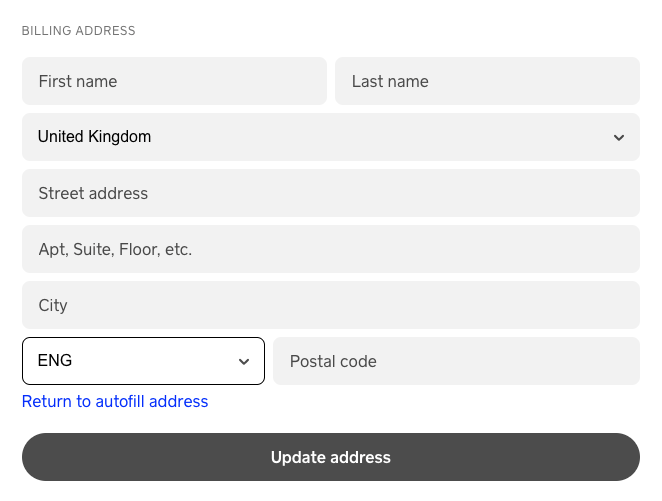
Task: Click the 'City' placeholder text
Action: click(53, 306)
